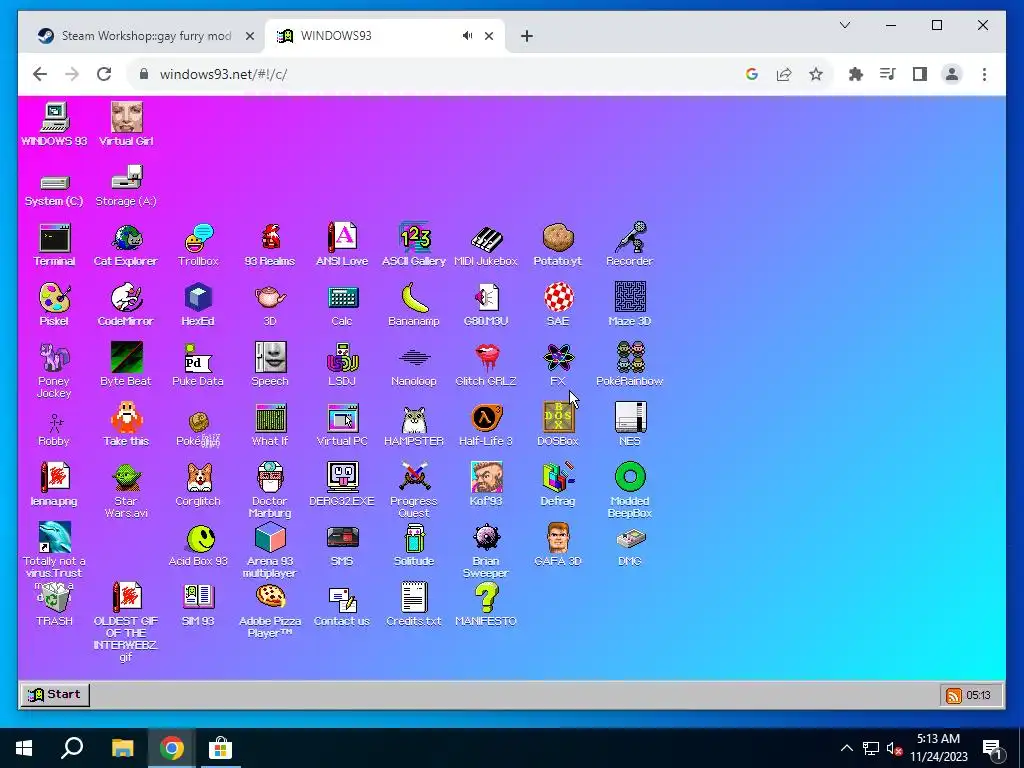Image resolution: width=1024 pixels, height=768 pixels.
Task: Open Acid Box 93 smiley icon
Action: click(199, 538)
